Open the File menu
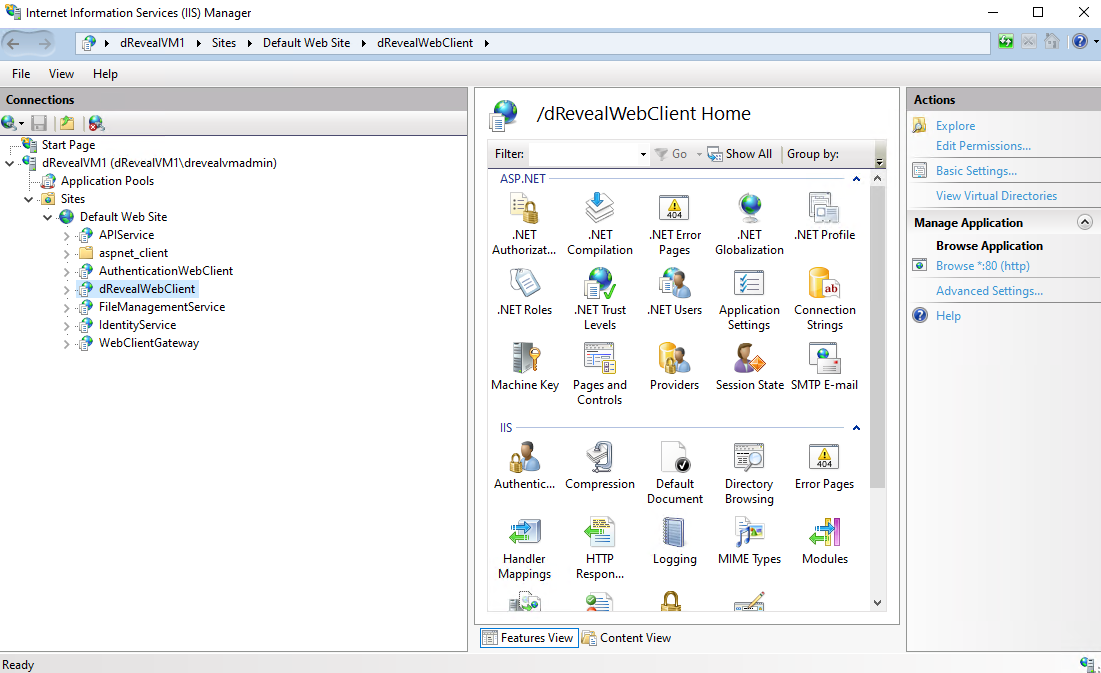 (21, 74)
